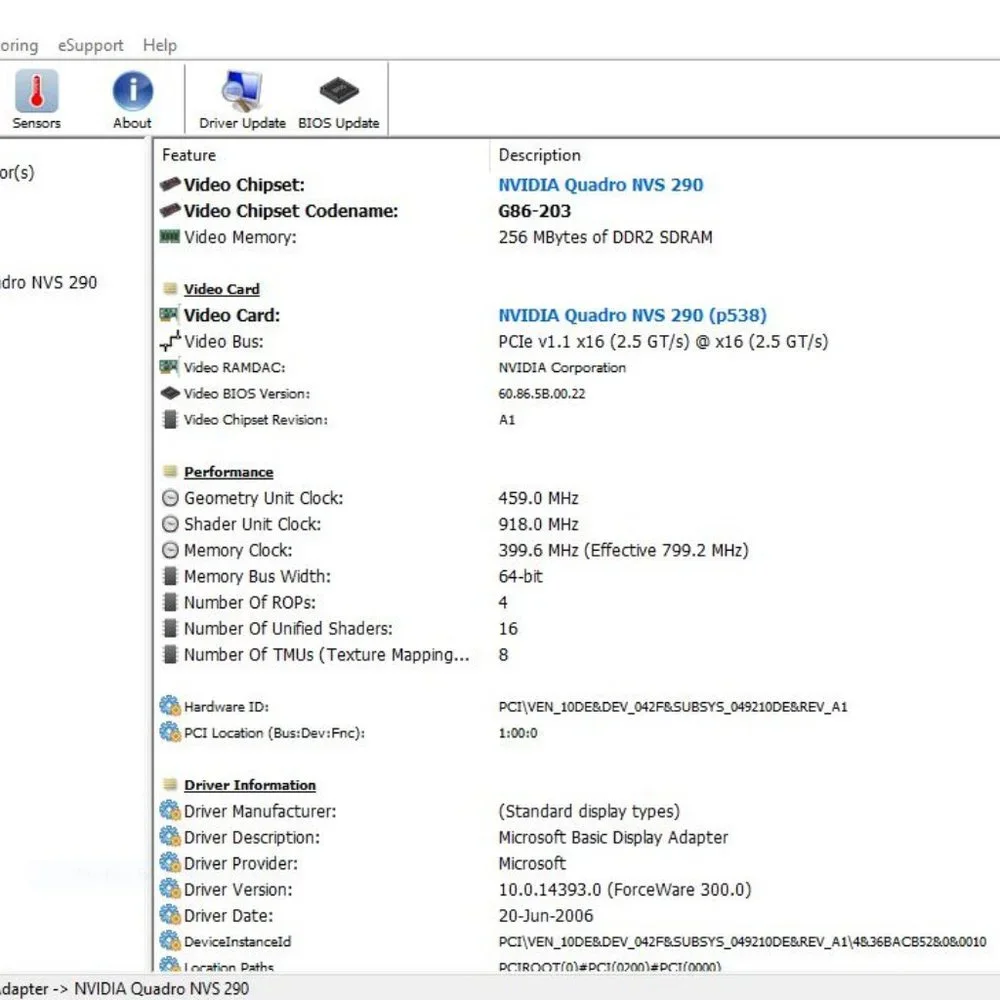Select the PCI Location (Bus:Dev:Fnc) label

[x=274, y=733]
